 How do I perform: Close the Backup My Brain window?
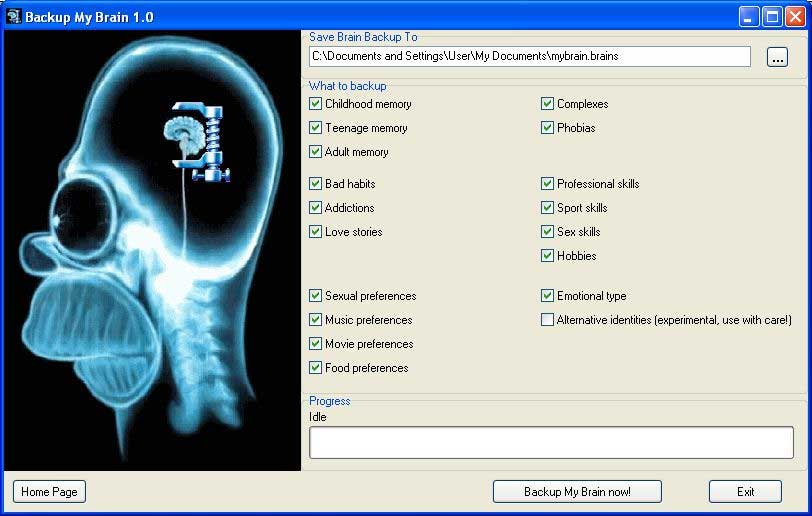pyautogui.click(x=795, y=17)
